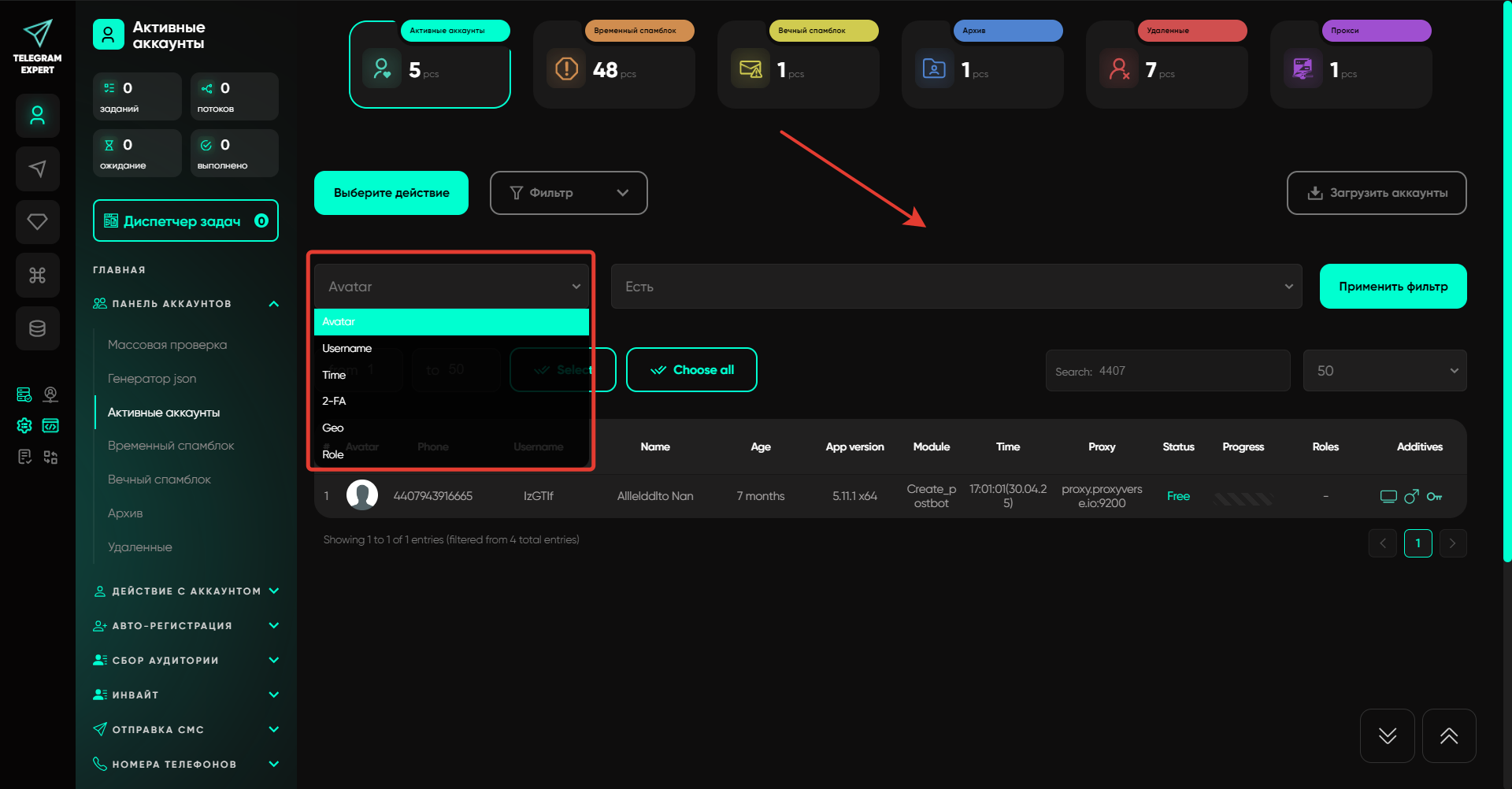This screenshot has width=1512, height=789.
Task: Open the Фильтр dropdown
Action: (x=568, y=193)
